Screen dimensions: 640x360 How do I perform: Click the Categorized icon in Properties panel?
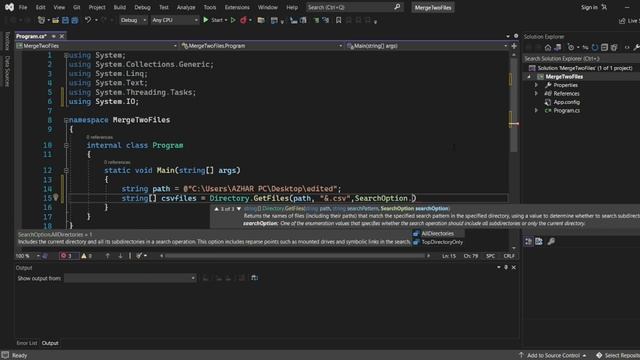(x=529, y=242)
